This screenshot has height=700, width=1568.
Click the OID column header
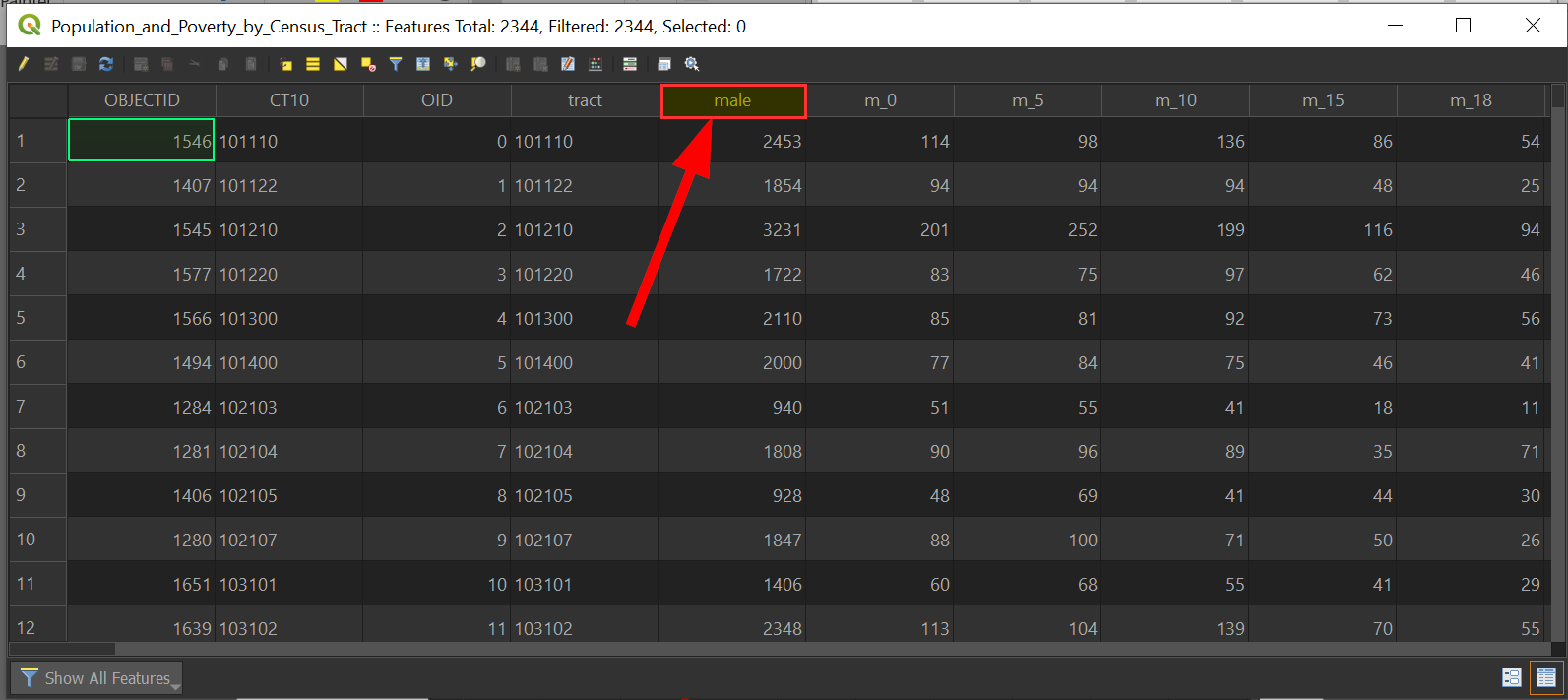pyautogui.click(x=437, y=100)
